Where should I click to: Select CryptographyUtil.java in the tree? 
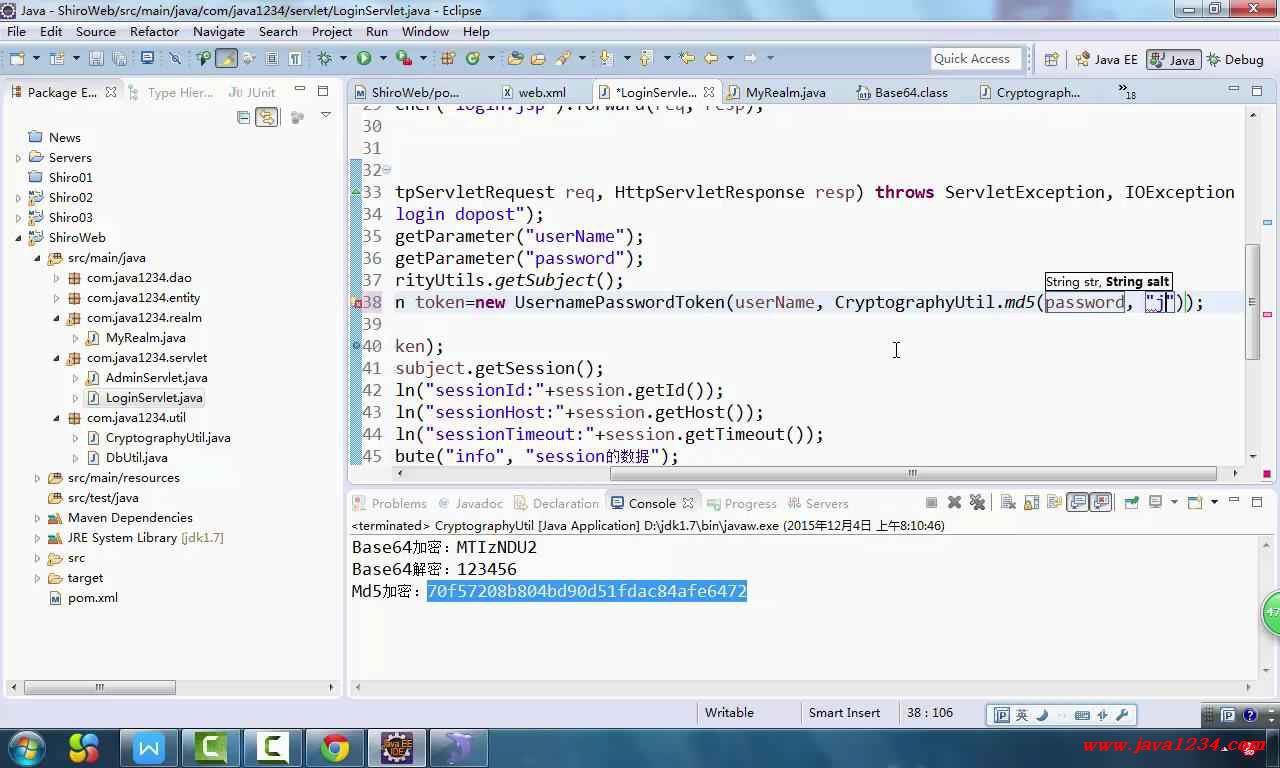(x=168, y=438)
